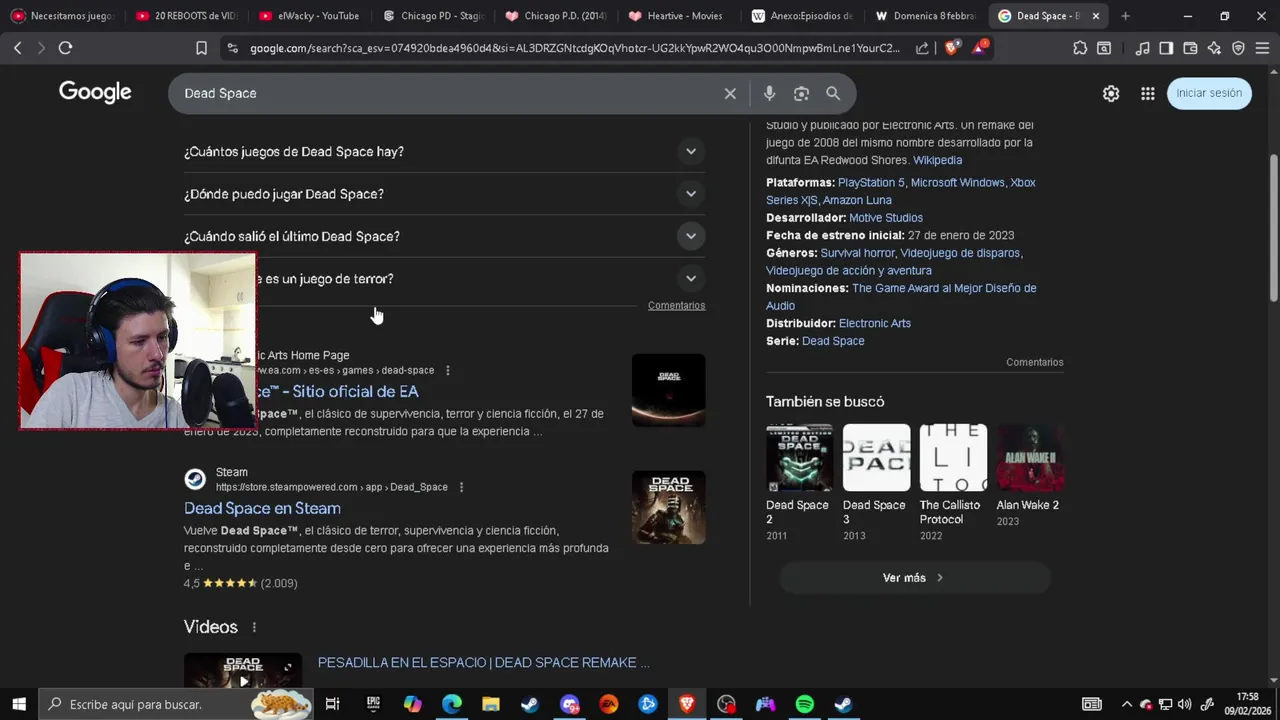Open the new tab plus button
The width and height of the screenshot is (1280, 720).
click(x=1125, y=16)
